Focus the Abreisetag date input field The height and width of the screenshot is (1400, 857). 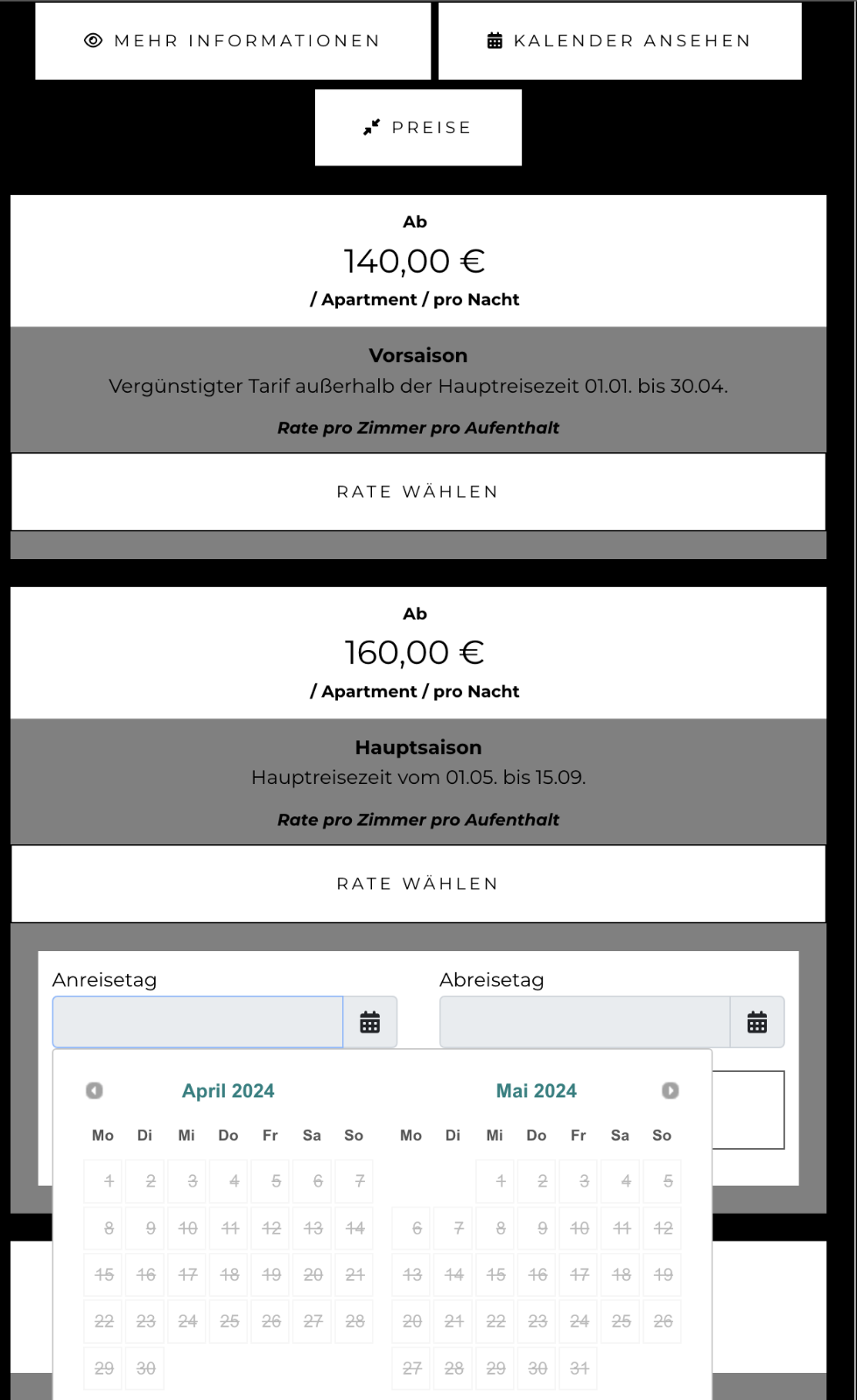(585, 1022)
